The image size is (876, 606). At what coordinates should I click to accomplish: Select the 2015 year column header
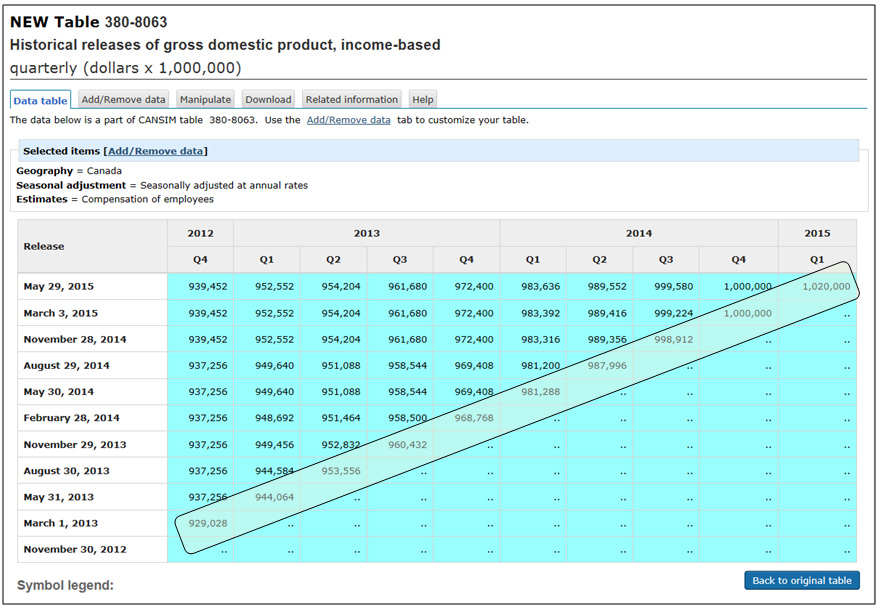[x=816, y=233]
